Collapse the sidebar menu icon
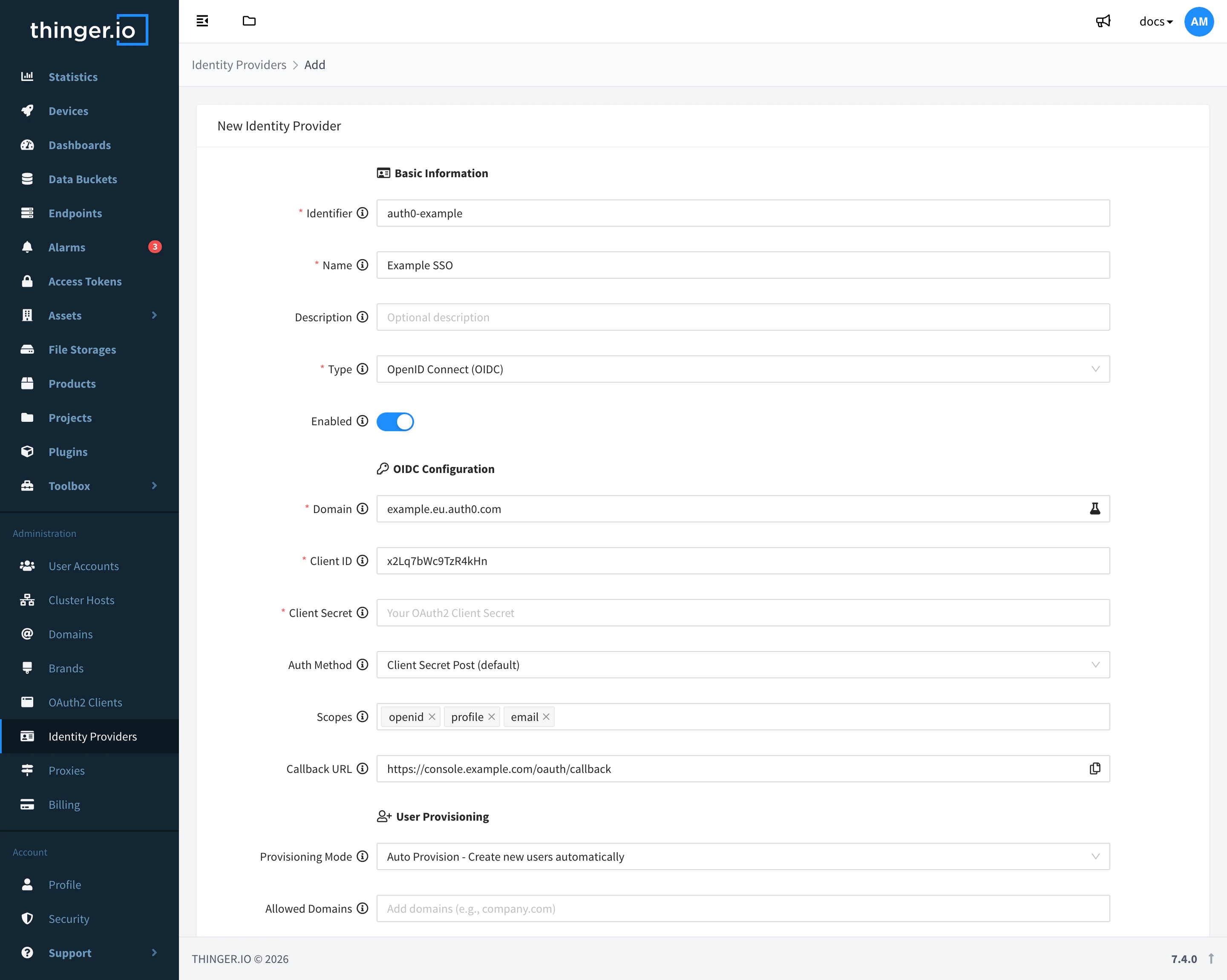Screen dimensions: 1227x980 [x=202, y=21]
